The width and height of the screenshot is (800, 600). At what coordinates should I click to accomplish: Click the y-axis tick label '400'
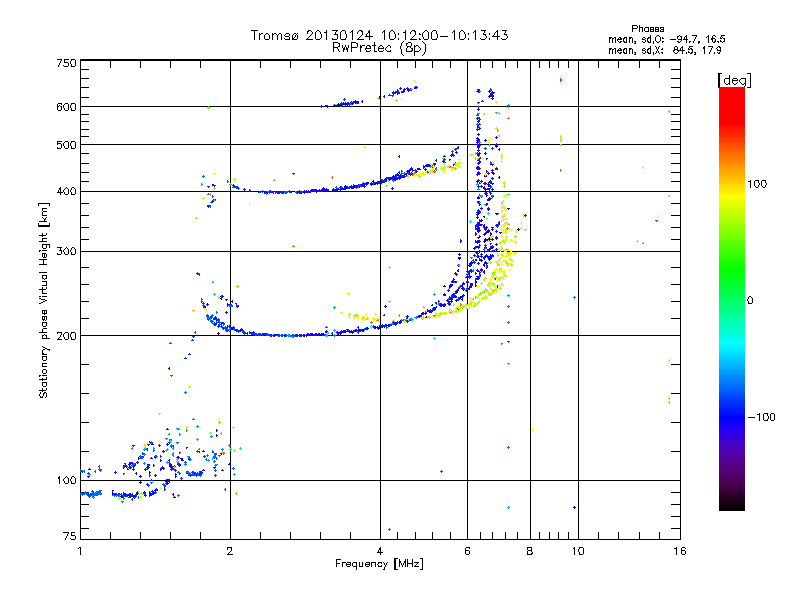(x=66, y=192)
